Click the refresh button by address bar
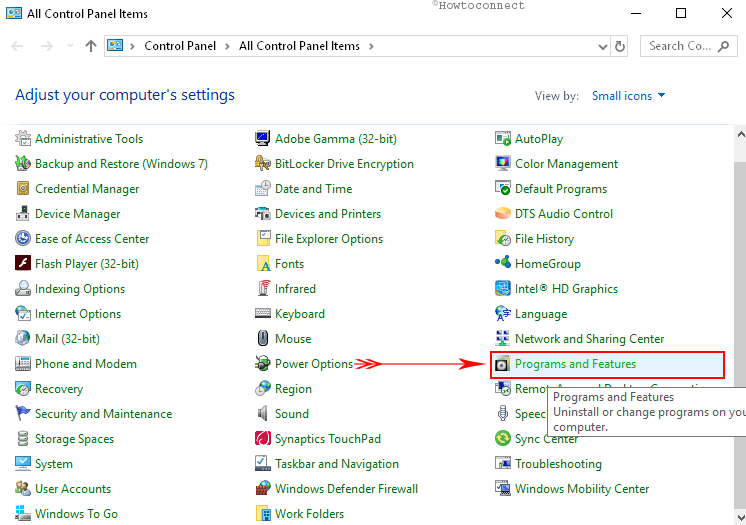The image size is (746, 525). coord(619,46)
